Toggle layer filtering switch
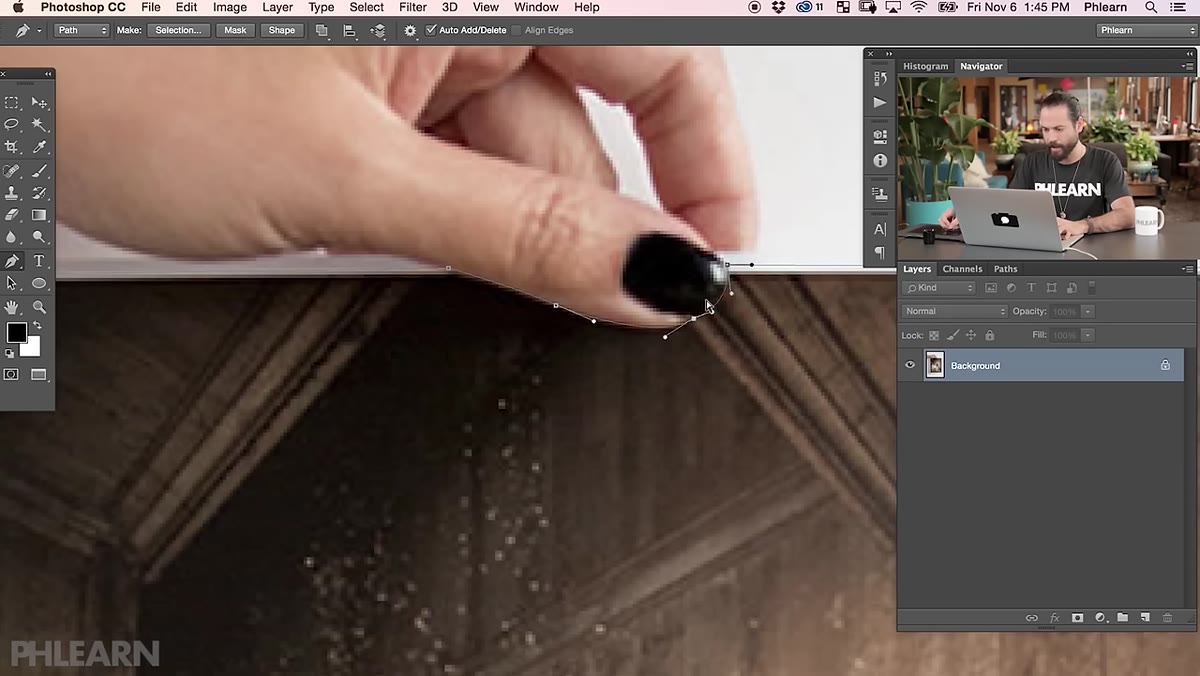The height and width of the screenshot is (676, 1200). 1092,288
